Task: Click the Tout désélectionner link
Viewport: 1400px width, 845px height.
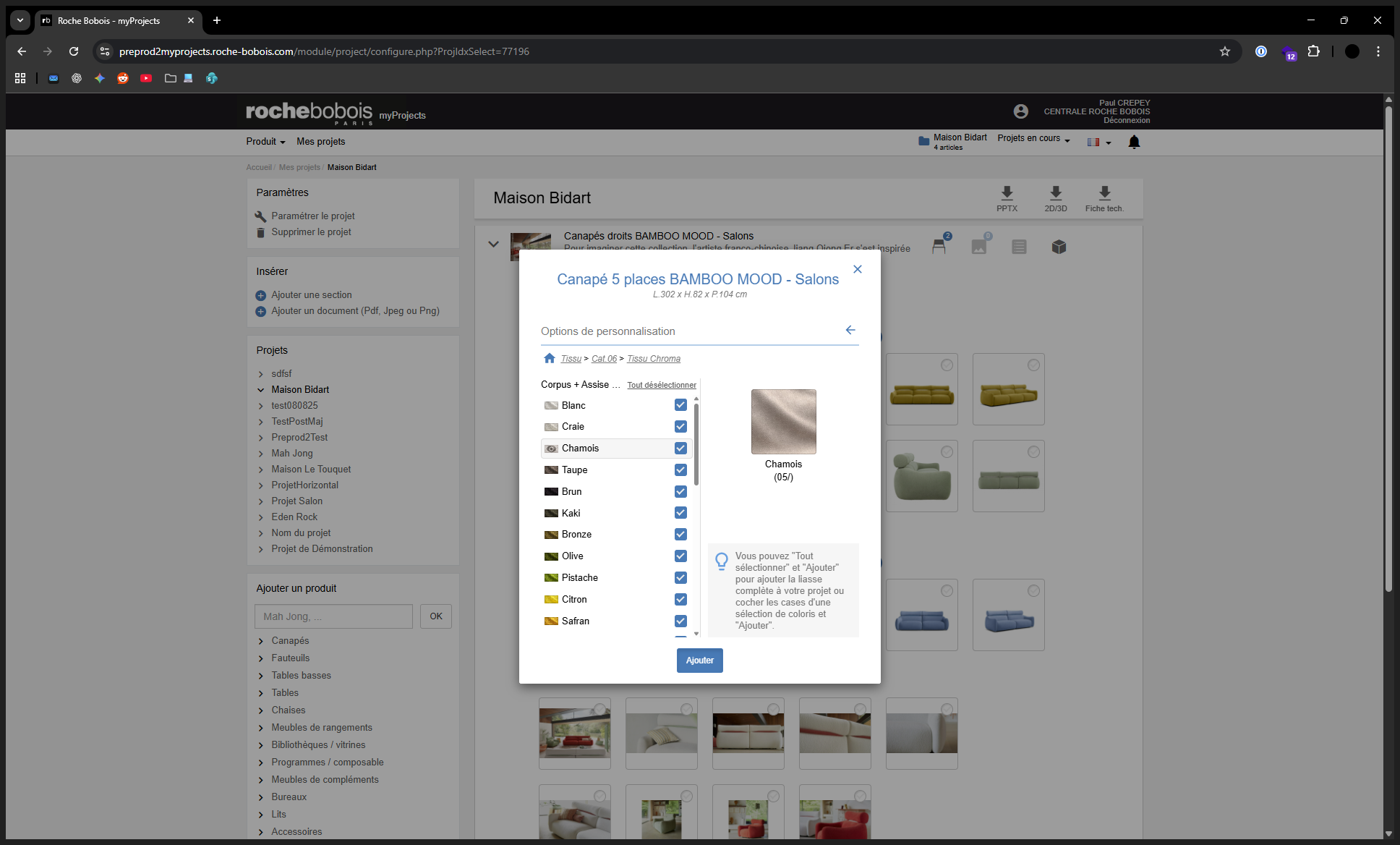Action: click(661, 385)
